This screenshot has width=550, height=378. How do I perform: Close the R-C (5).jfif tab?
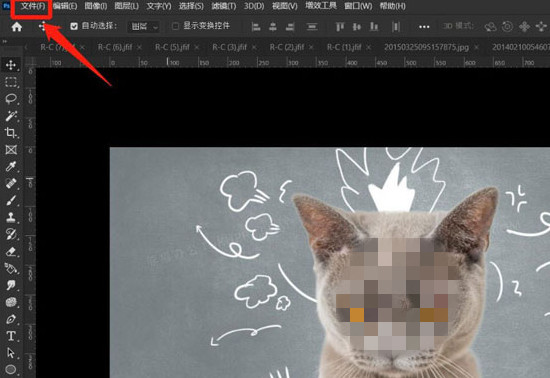pos(196,47)
